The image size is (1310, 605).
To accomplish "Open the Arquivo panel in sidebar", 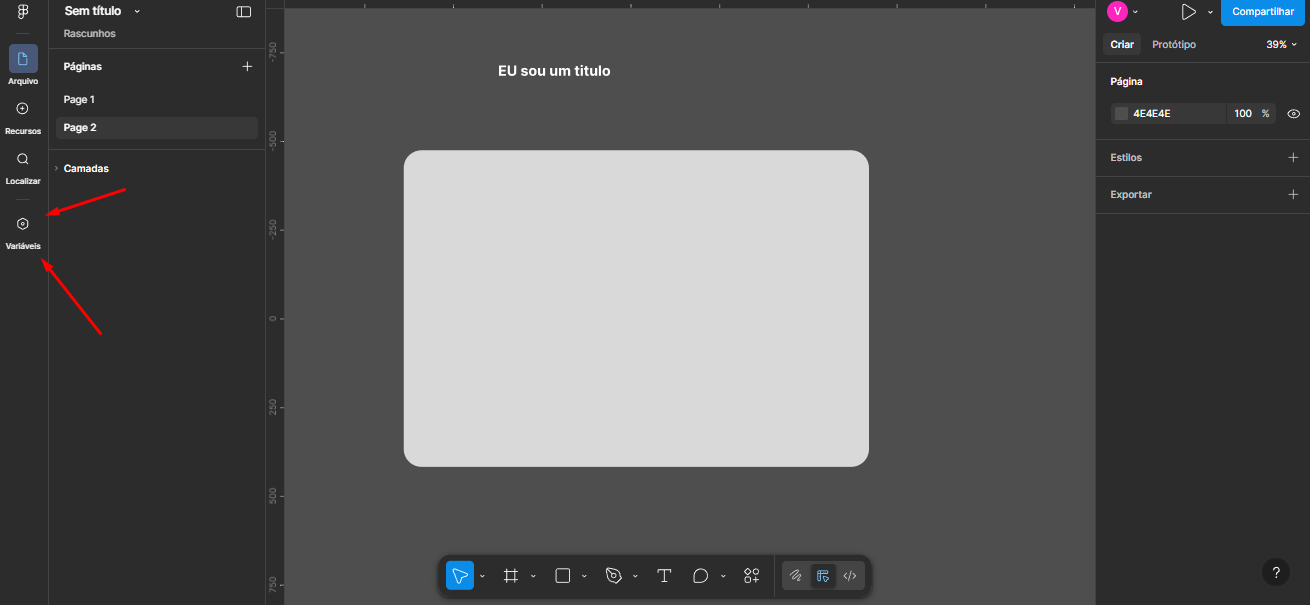I will coord(23,65).
